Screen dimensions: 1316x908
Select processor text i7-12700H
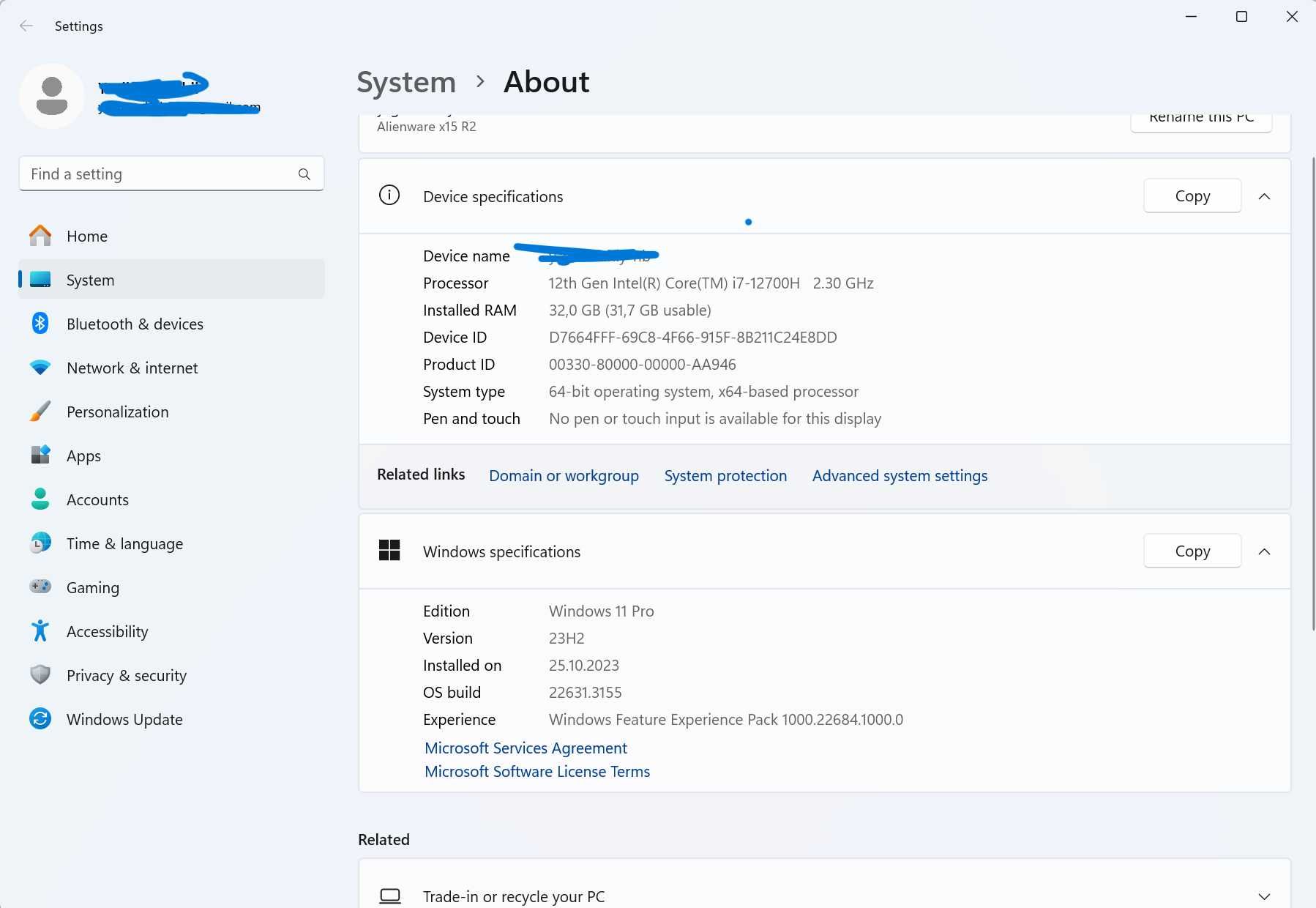766,283
